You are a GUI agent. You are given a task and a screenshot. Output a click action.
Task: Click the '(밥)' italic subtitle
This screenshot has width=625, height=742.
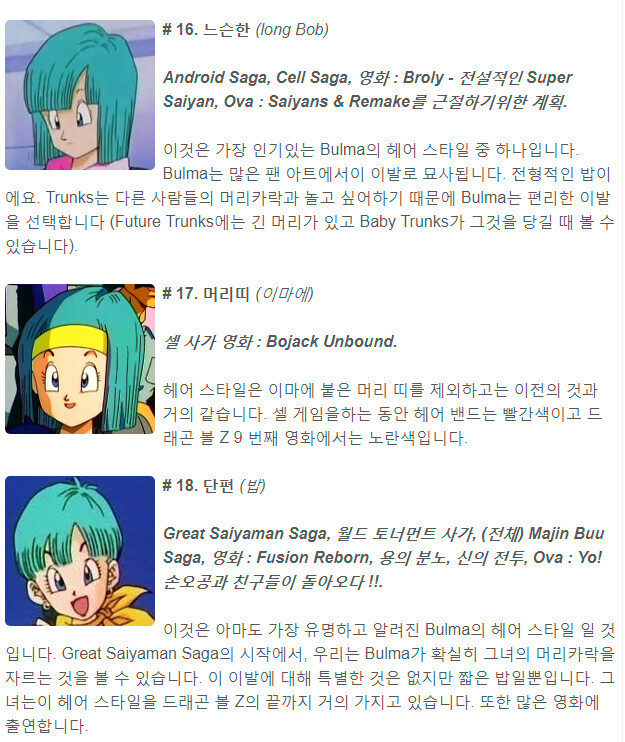pos(253,486)
